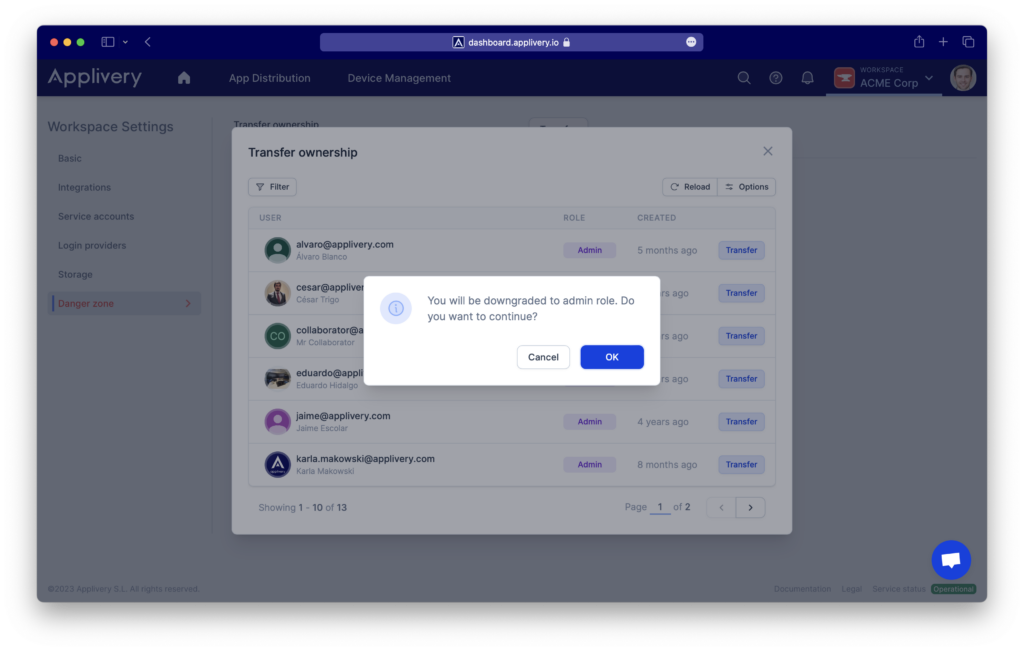This screenshot has height=651, width=1024.
Task: Open the Device Management menu
Action: 398,78
